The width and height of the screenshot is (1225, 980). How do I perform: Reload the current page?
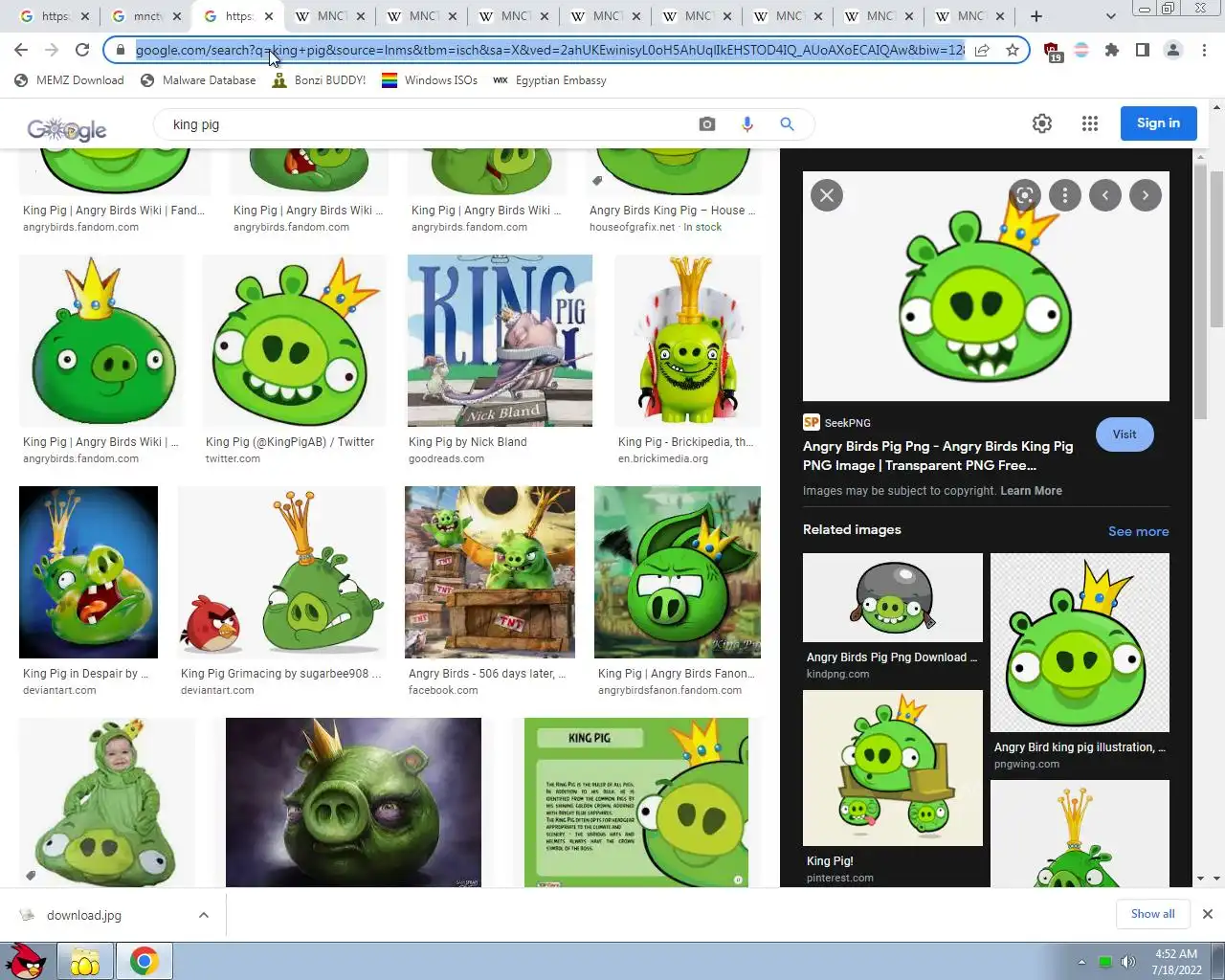[x=82, y=50]
